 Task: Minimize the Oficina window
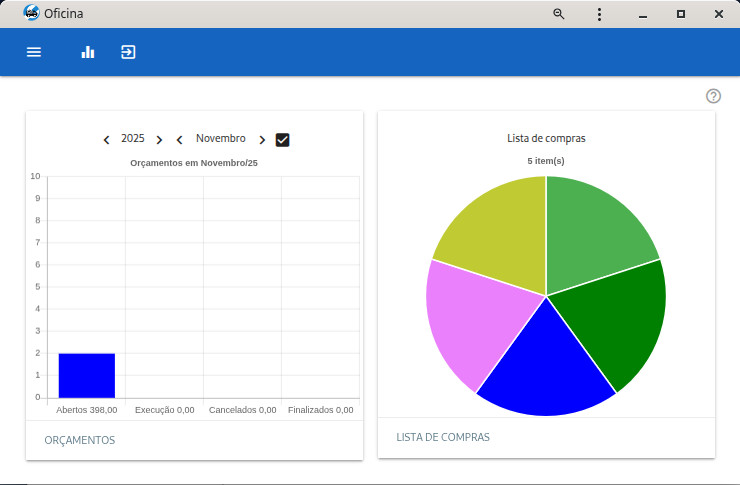[x=641, y=14]
